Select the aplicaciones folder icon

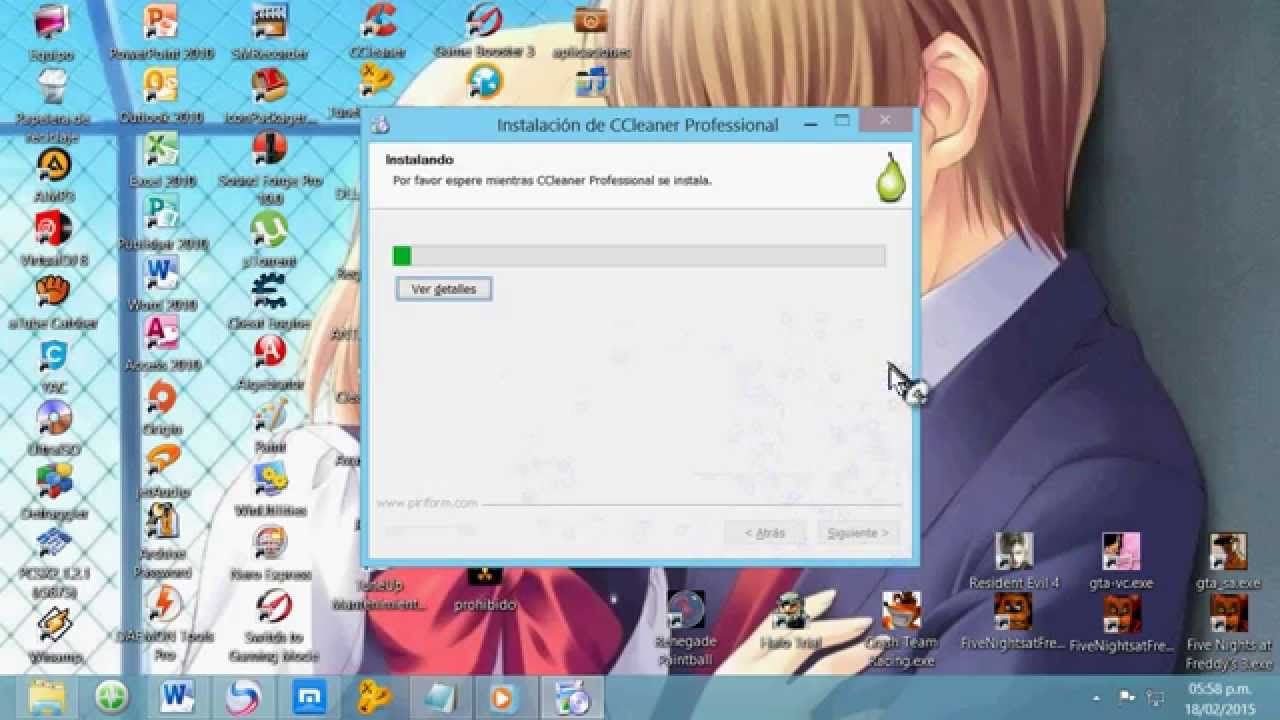(592, 32)
